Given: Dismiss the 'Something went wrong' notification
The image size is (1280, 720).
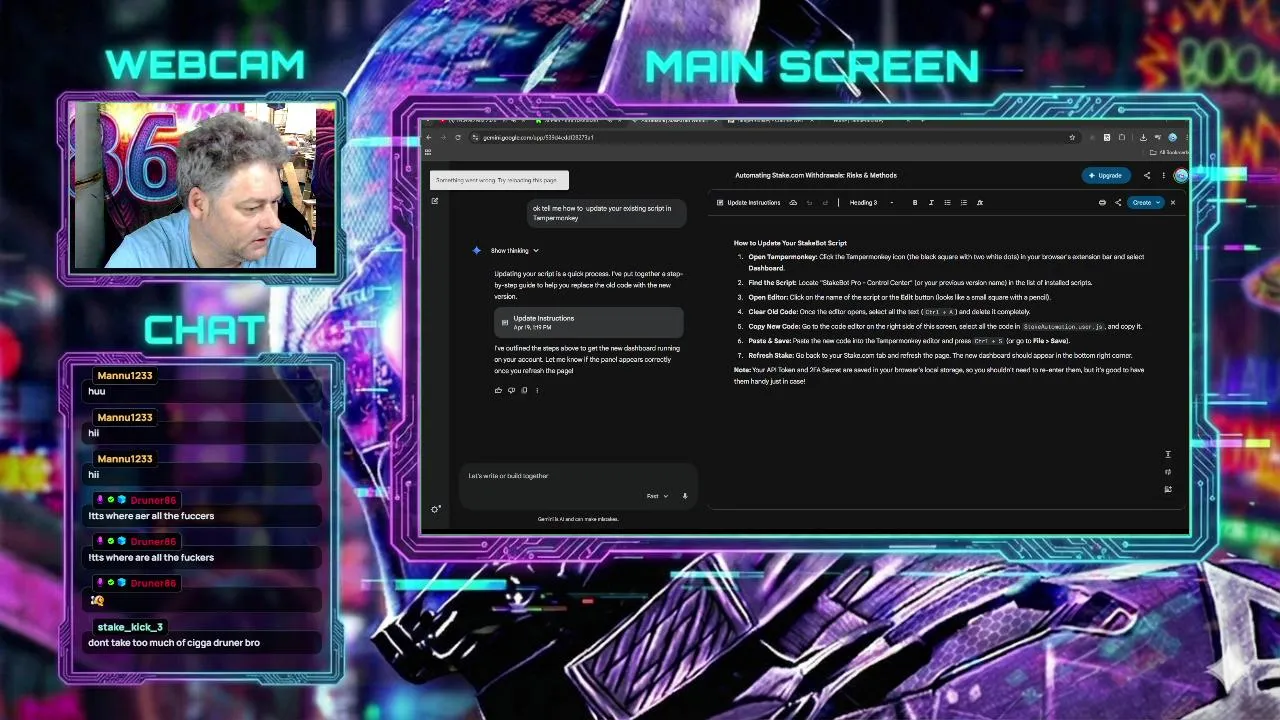Looking at the screenshot, I should point(499,180).
